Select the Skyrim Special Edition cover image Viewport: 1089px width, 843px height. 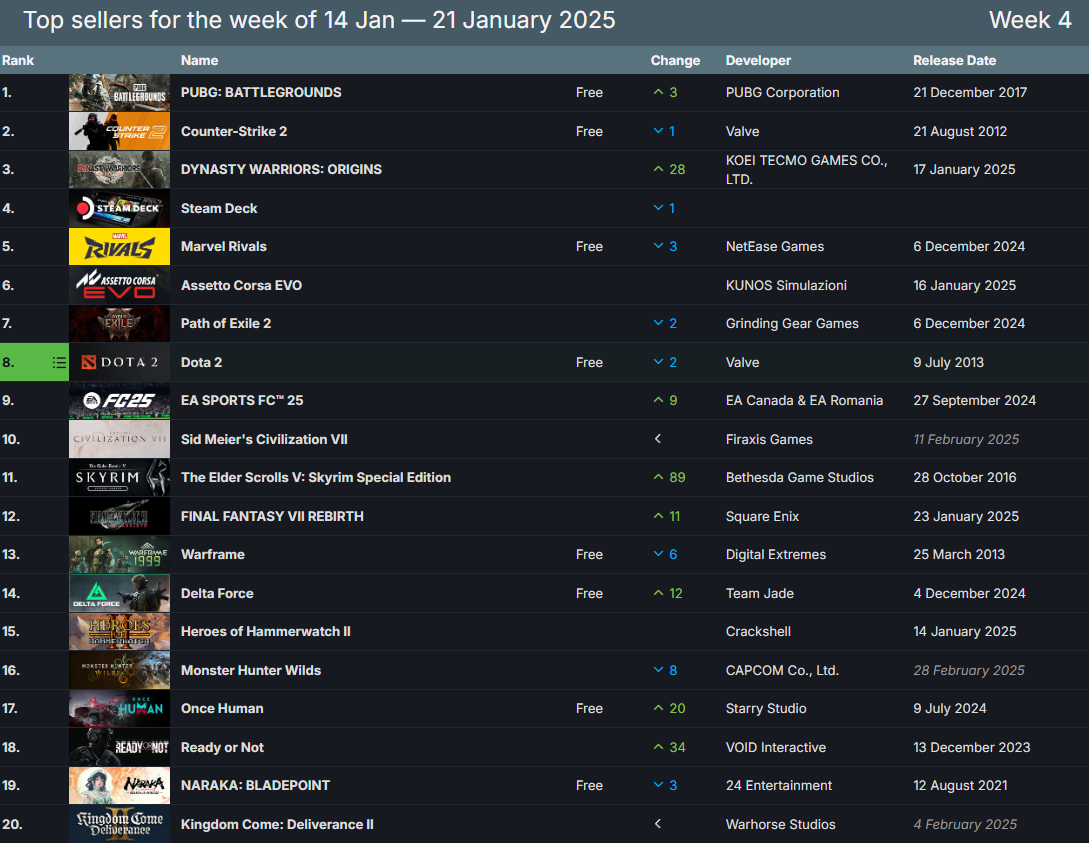pos(119,477)
